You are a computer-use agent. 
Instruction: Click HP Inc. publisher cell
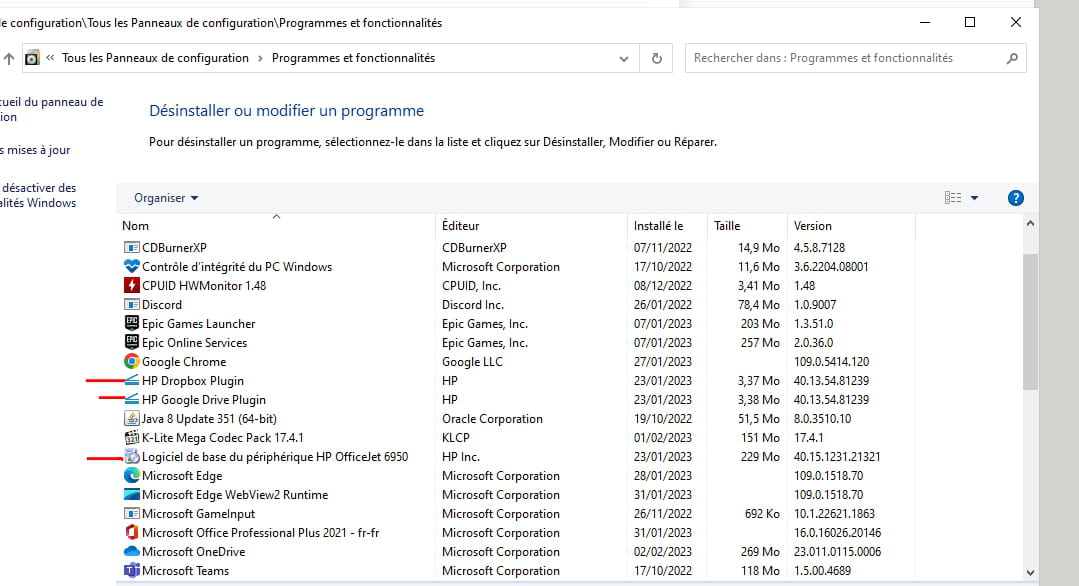pos(461,456)
